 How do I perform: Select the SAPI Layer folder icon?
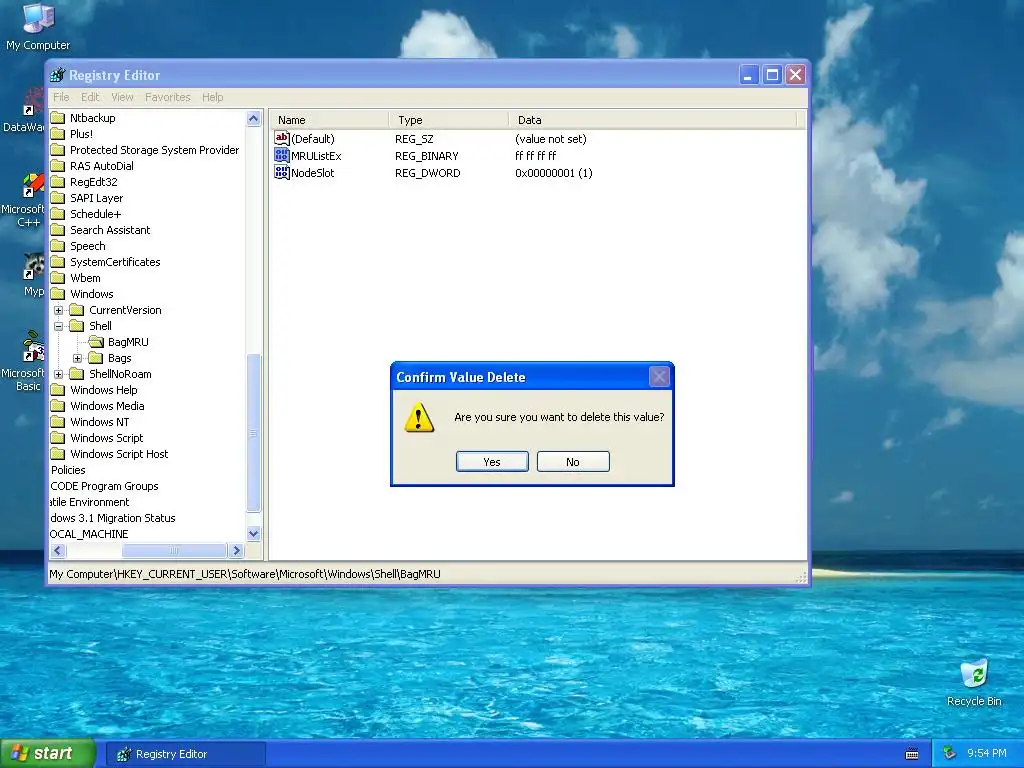coord(58,198)
